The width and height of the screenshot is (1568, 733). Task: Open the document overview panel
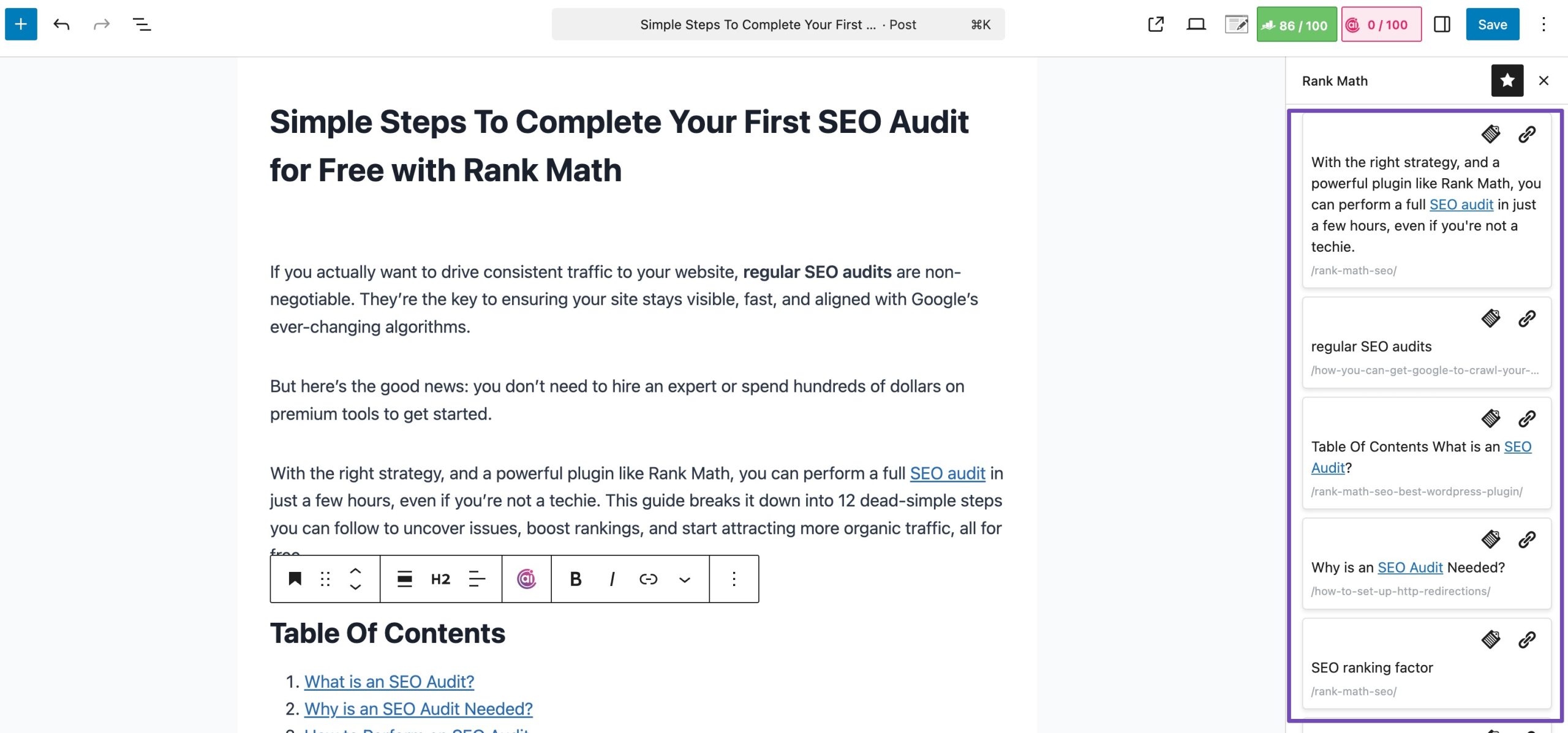point(141,24)
